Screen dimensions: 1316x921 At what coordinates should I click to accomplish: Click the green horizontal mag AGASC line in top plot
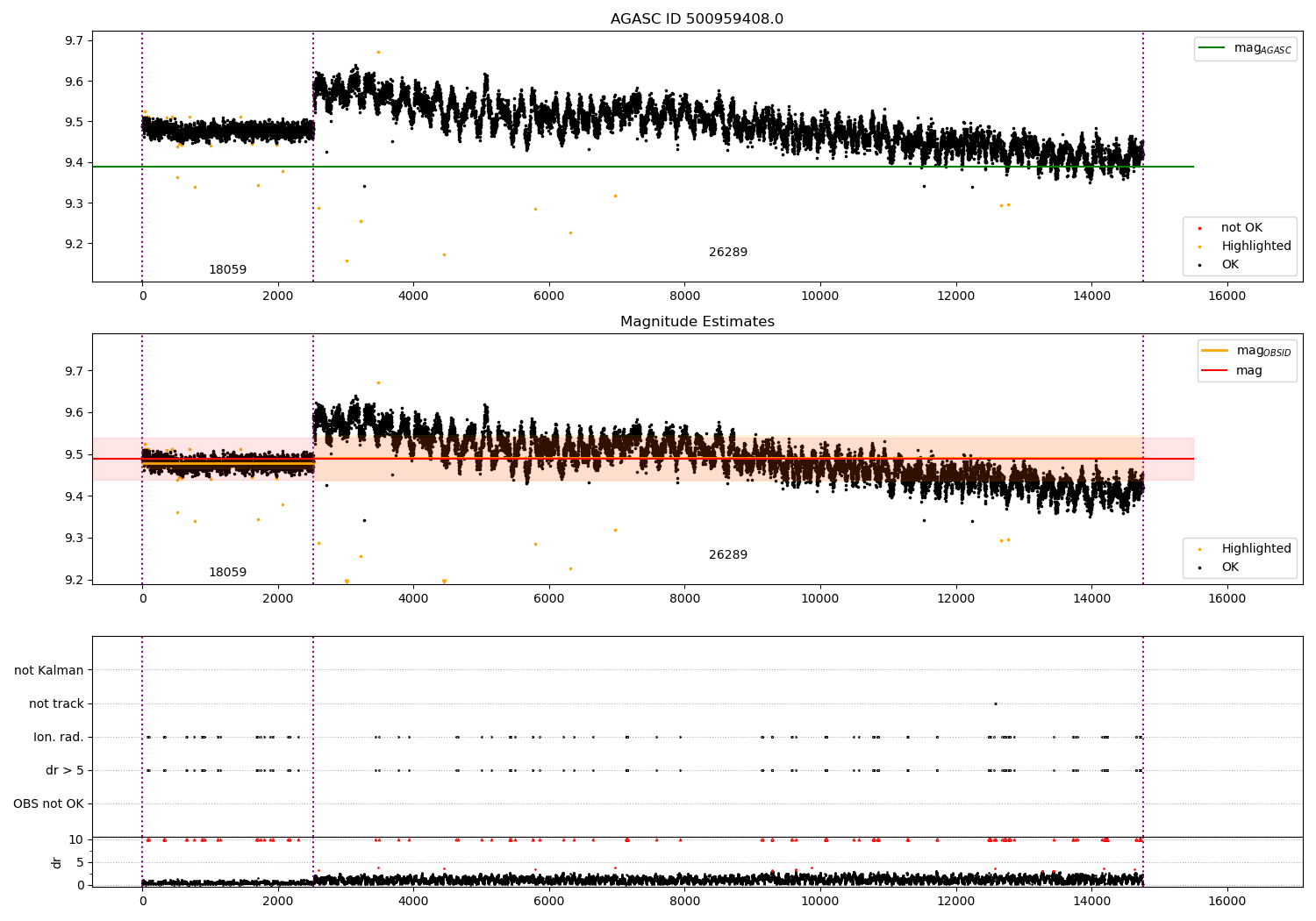(x=642, y=167)
